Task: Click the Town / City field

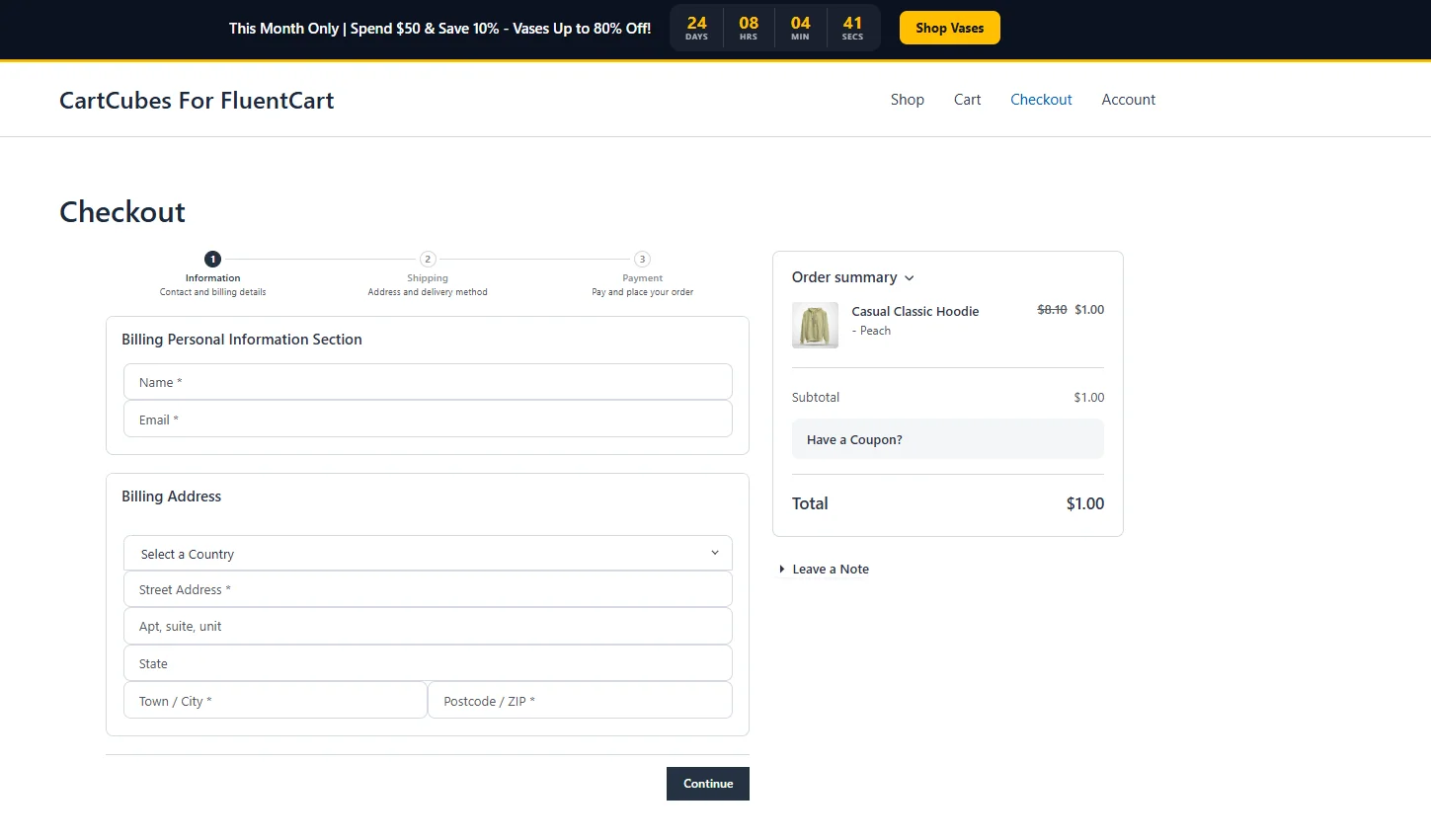Action: click(x=276, y=701)
